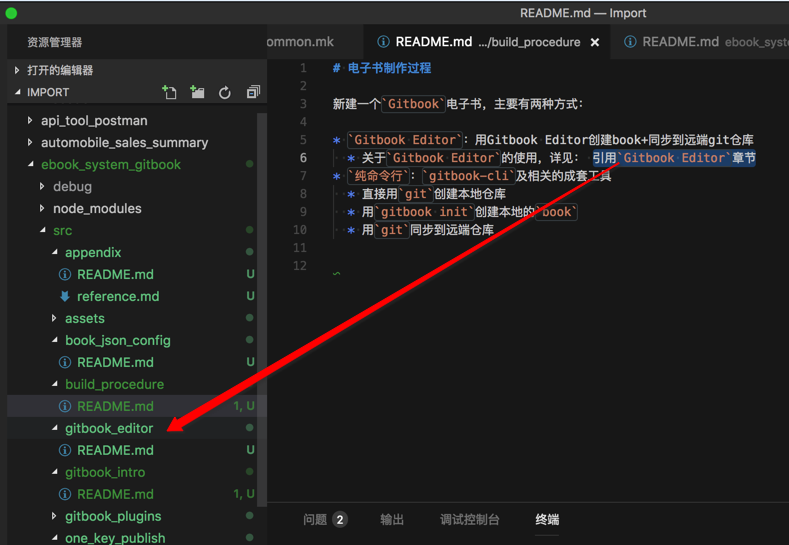Screen dimensions: 789x545
Task: Collapse the gitbook_intro folder
Action: click(55, 472)
